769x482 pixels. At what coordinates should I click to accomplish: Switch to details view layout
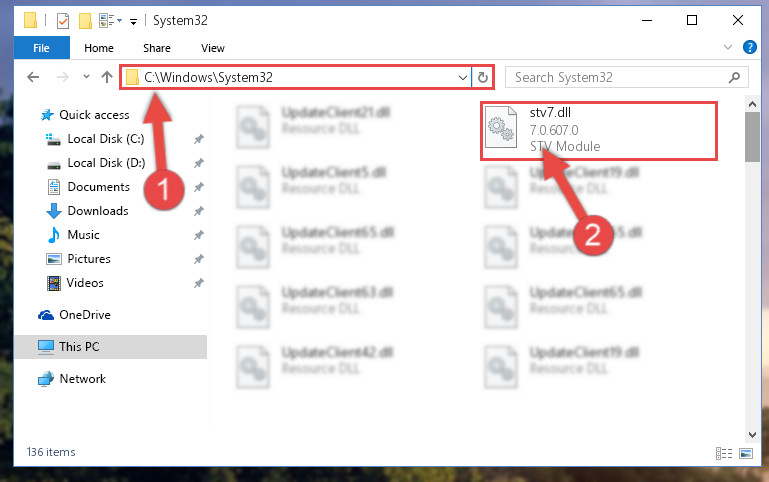click(724, 453)
